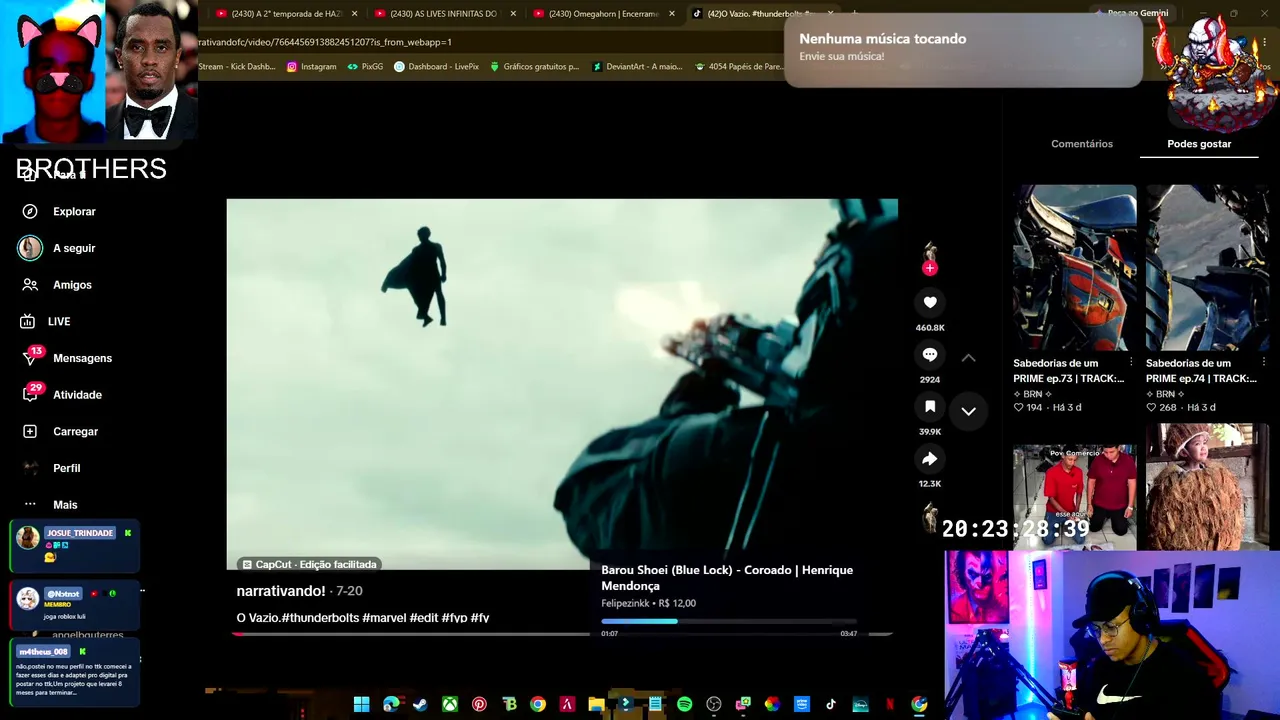Go to the previous video with up chevron
Viewport: 1280px width, 720px height.
click(968, 357)
